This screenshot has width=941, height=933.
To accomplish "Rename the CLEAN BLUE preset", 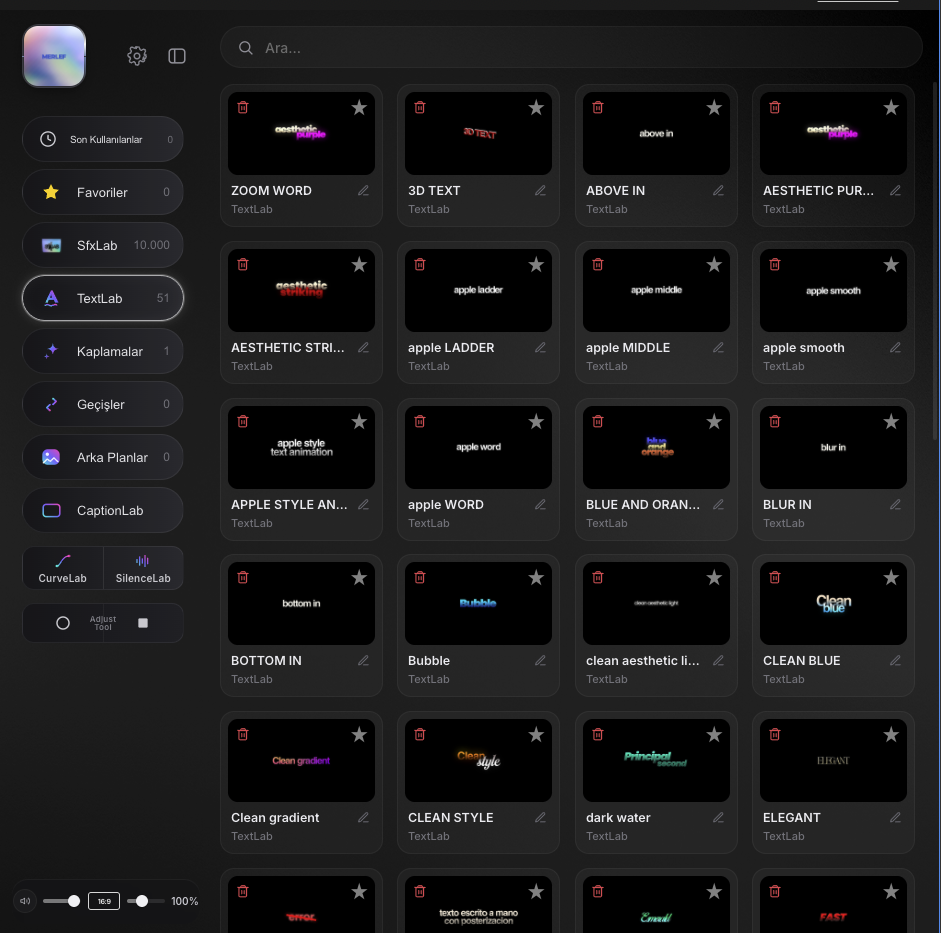I will (x=895, y=661).
